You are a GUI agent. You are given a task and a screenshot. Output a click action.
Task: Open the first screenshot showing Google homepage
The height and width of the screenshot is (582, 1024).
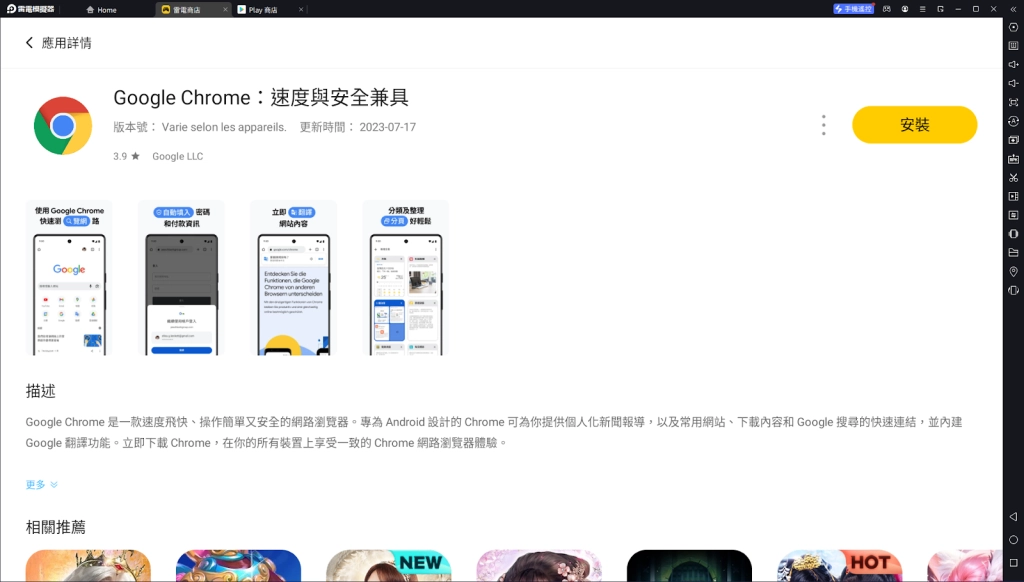(69, 278)
